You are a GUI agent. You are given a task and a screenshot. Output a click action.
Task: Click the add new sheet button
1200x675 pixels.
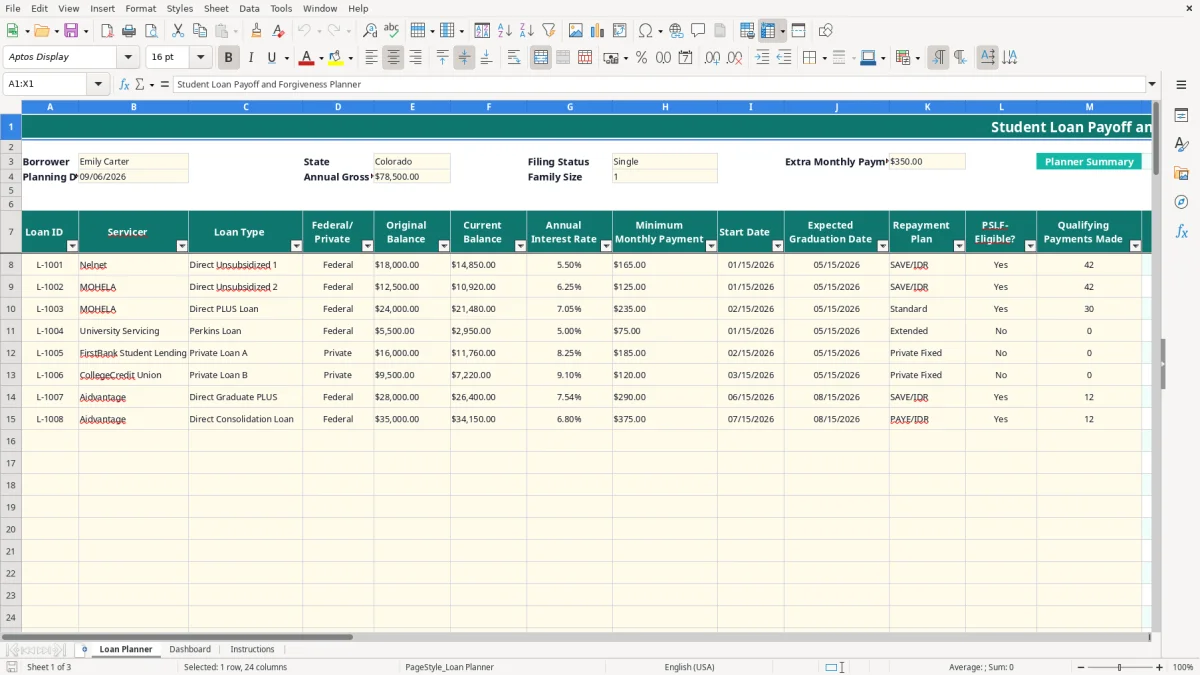84,649
